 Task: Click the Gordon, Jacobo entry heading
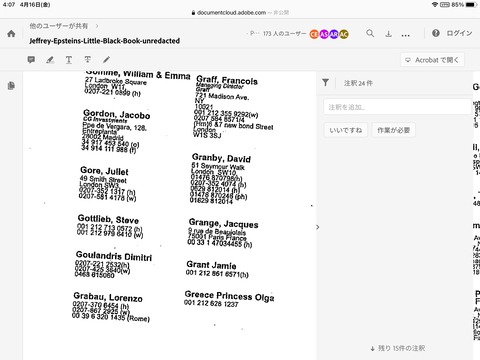[x=117, y=114]
